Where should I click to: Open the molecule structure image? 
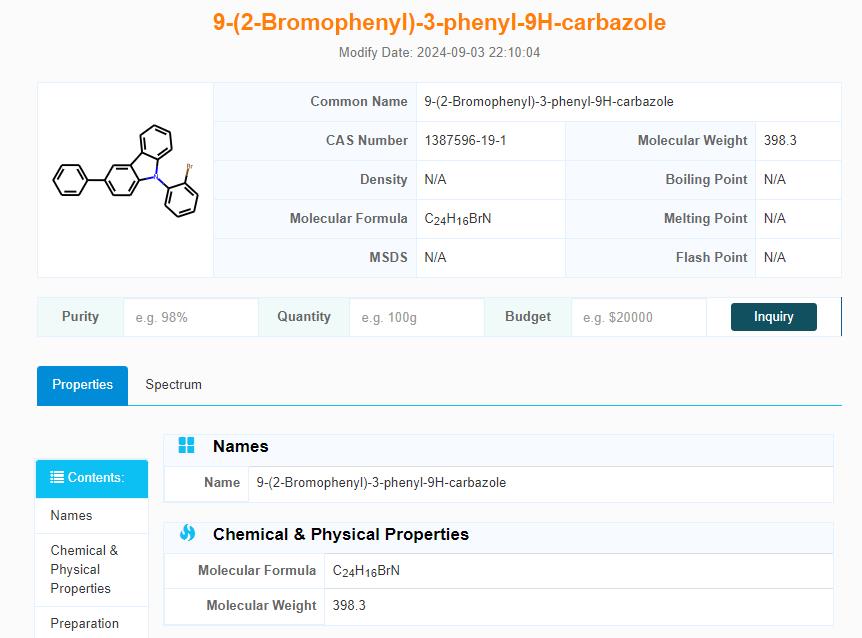point(126,179)
